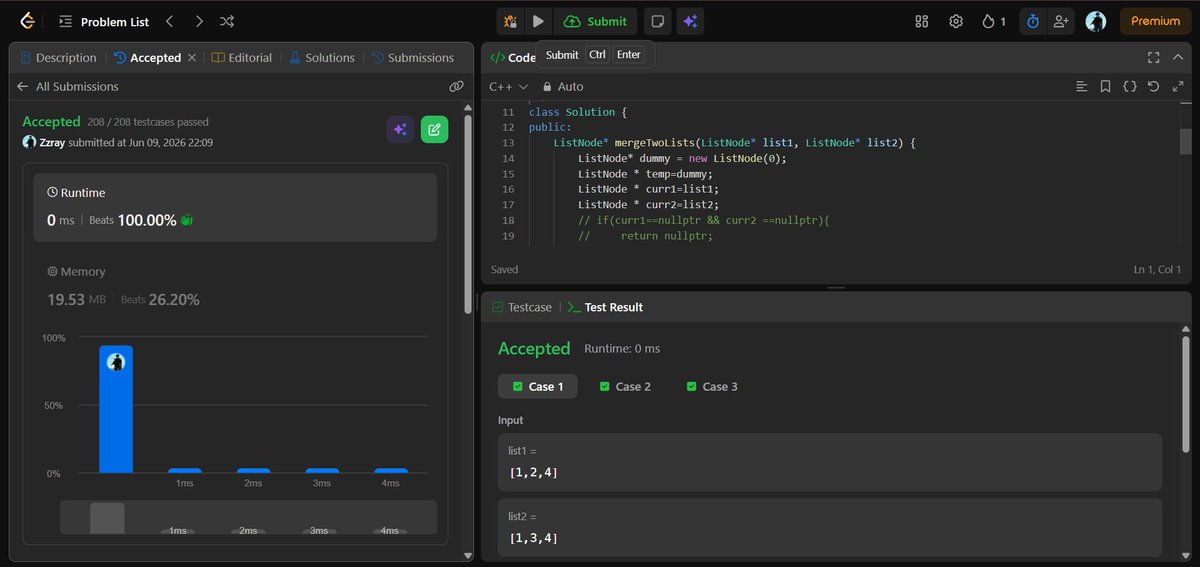Close the Accepted tab
The width and height of the screenshot is (1200, 567).
(192, 58)
